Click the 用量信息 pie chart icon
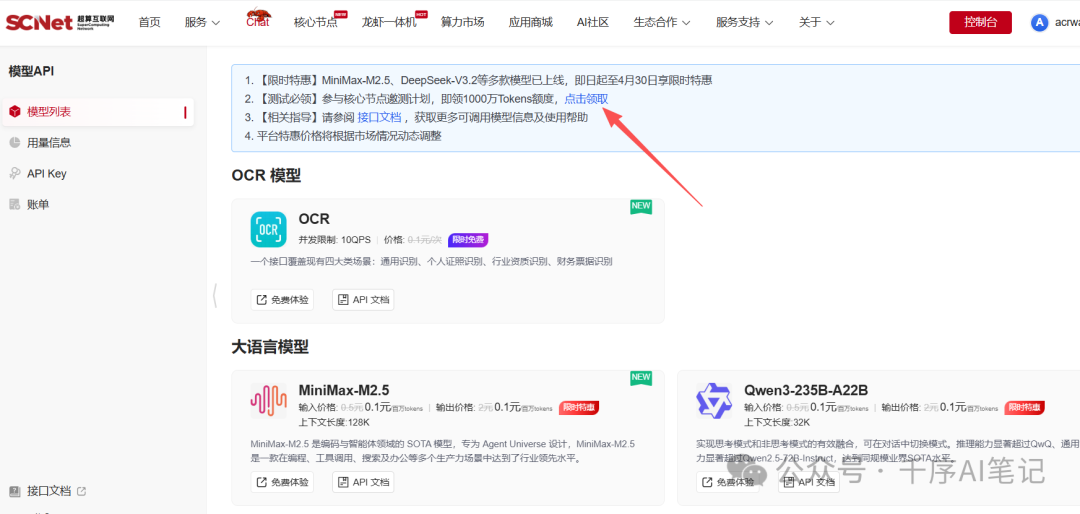1080x514 pixels. [14, 143]
